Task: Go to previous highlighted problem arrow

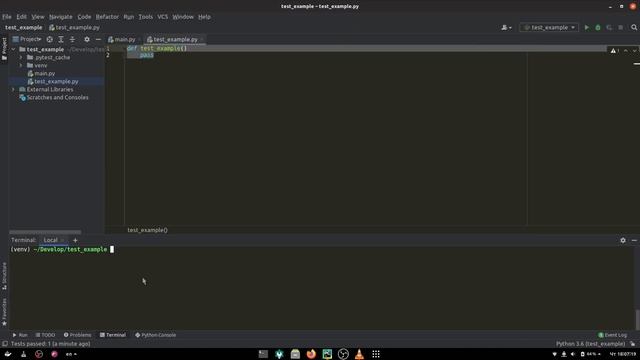Action: click(626, 51)
